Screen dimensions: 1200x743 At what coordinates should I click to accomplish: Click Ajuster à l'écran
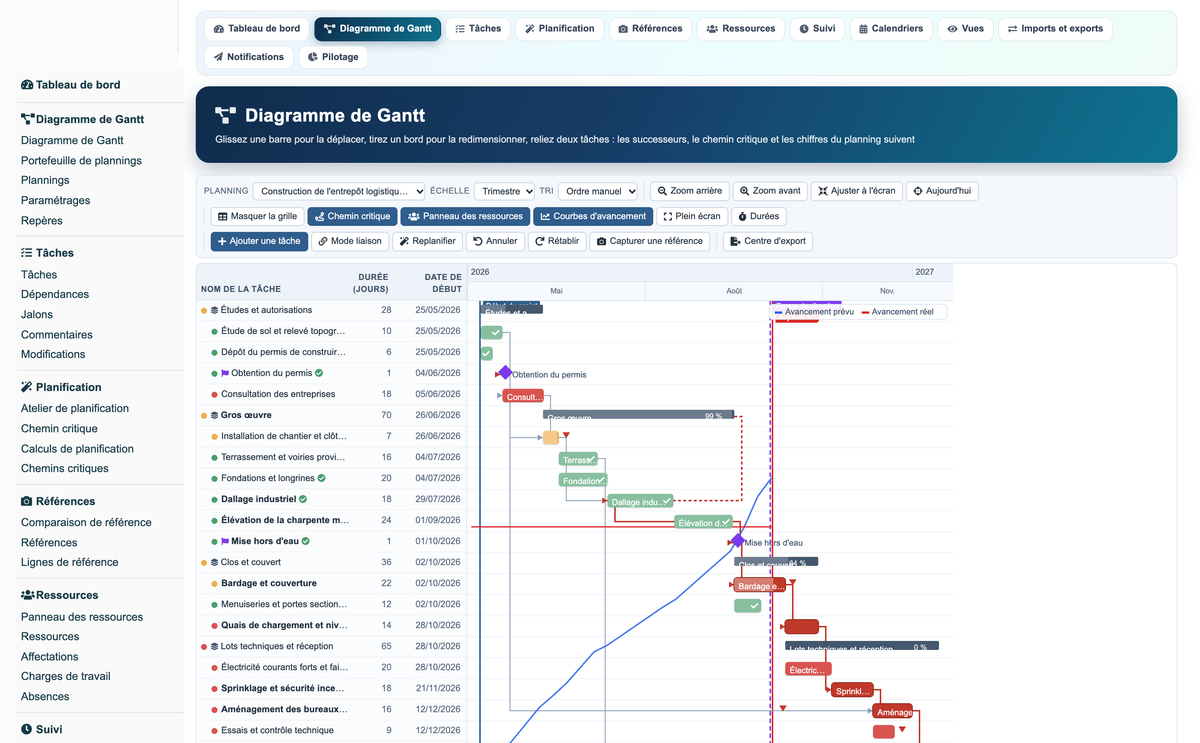(856, 191)
